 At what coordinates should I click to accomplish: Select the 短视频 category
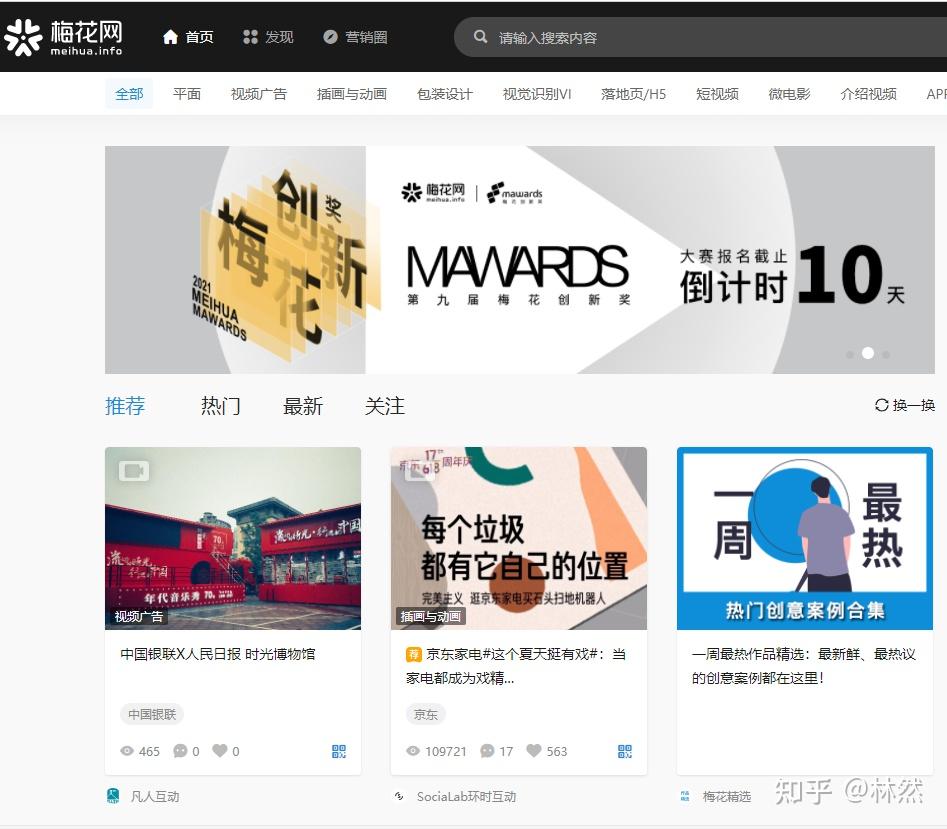716,93
